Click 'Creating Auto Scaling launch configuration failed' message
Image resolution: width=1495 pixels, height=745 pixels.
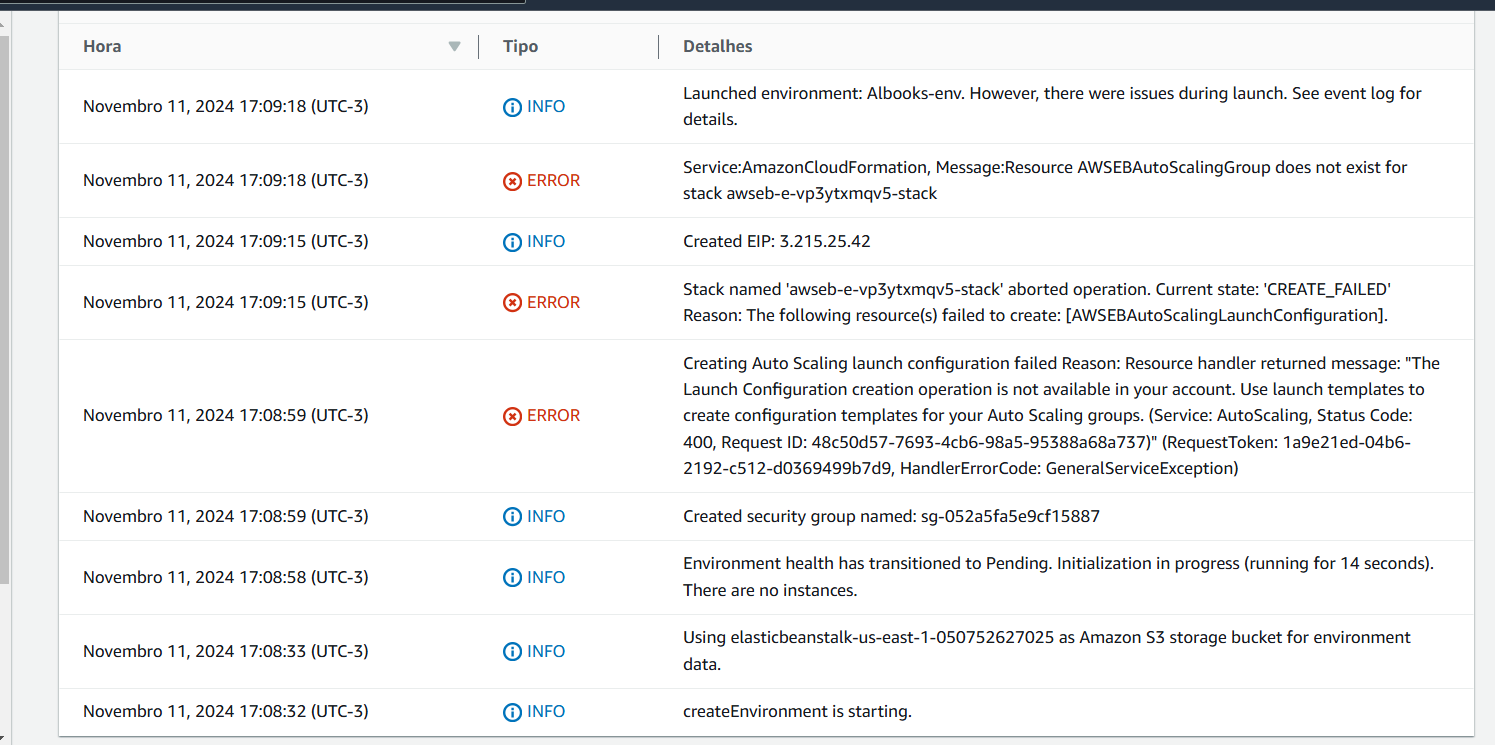(x=1061, y=415)
